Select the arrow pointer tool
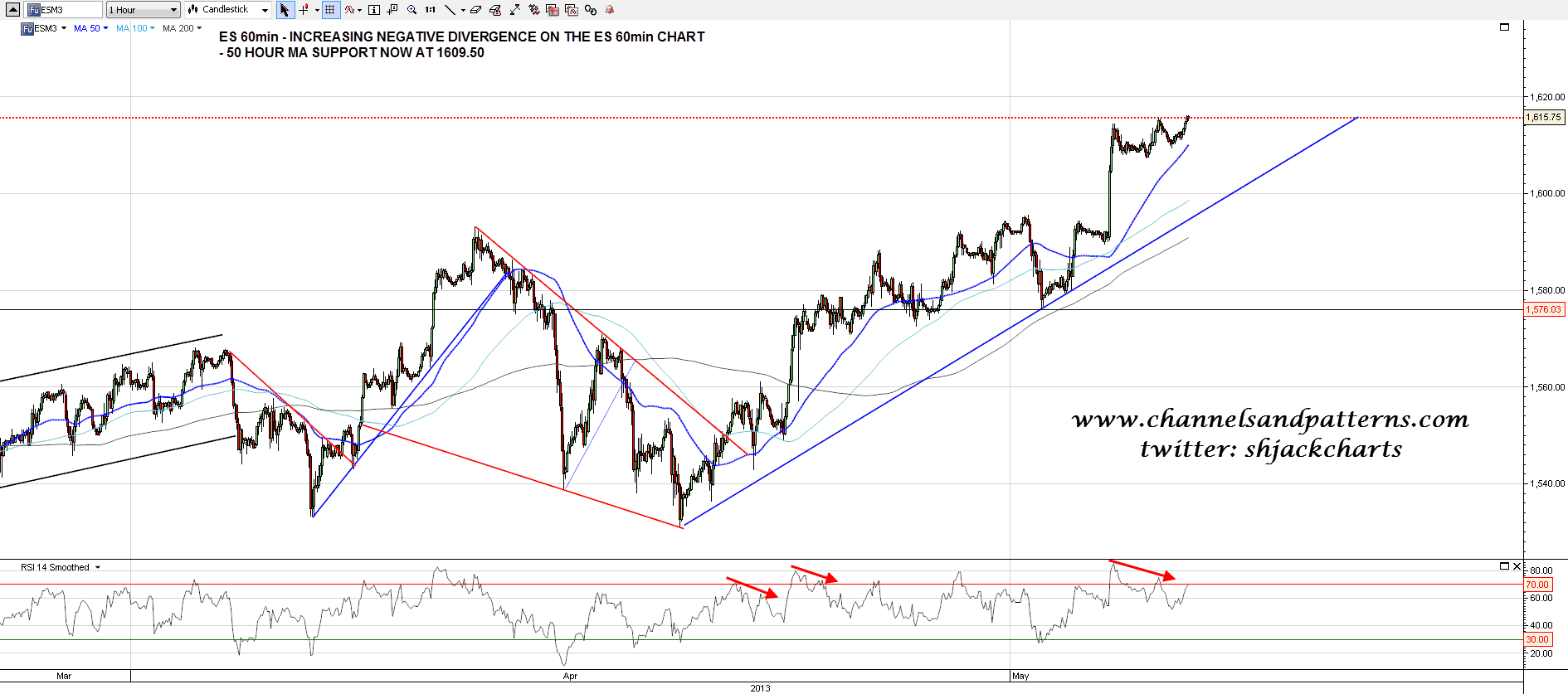The width and height of the screenshot is (1568, 694). click(285, 10)
